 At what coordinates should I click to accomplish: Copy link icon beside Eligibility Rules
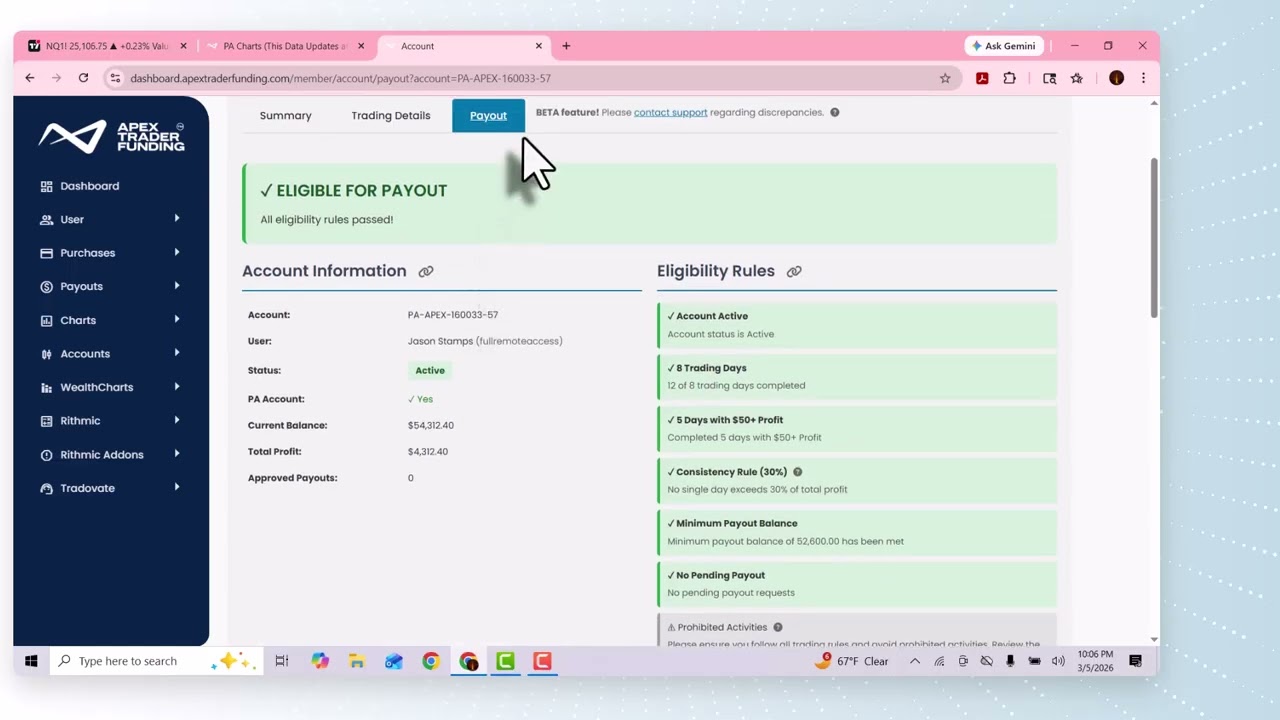[x=794, y=271]
